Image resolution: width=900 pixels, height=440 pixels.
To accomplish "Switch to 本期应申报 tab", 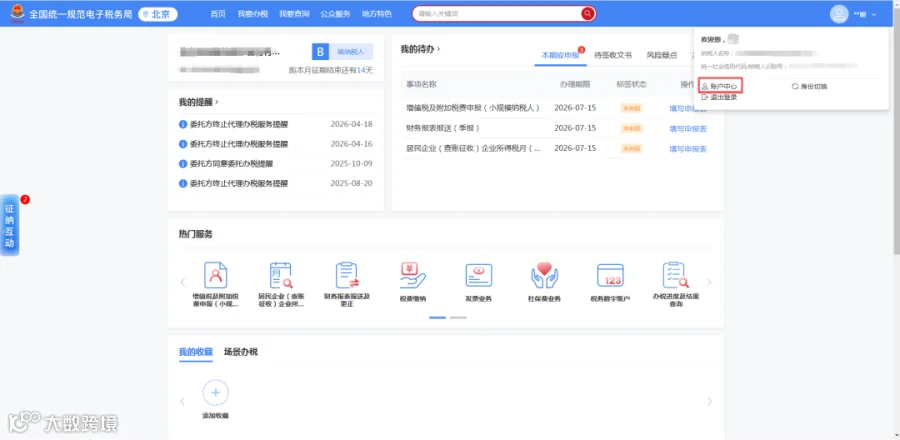I will coord(560,55).
